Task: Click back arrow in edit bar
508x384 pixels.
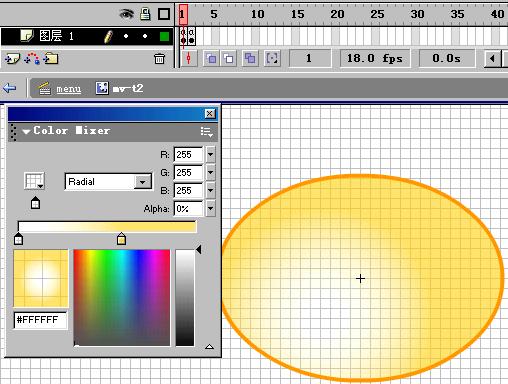Action: click(9, 88)
